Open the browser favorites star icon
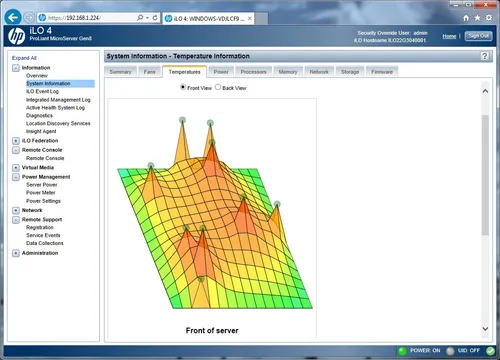 [x=477, y=18]
